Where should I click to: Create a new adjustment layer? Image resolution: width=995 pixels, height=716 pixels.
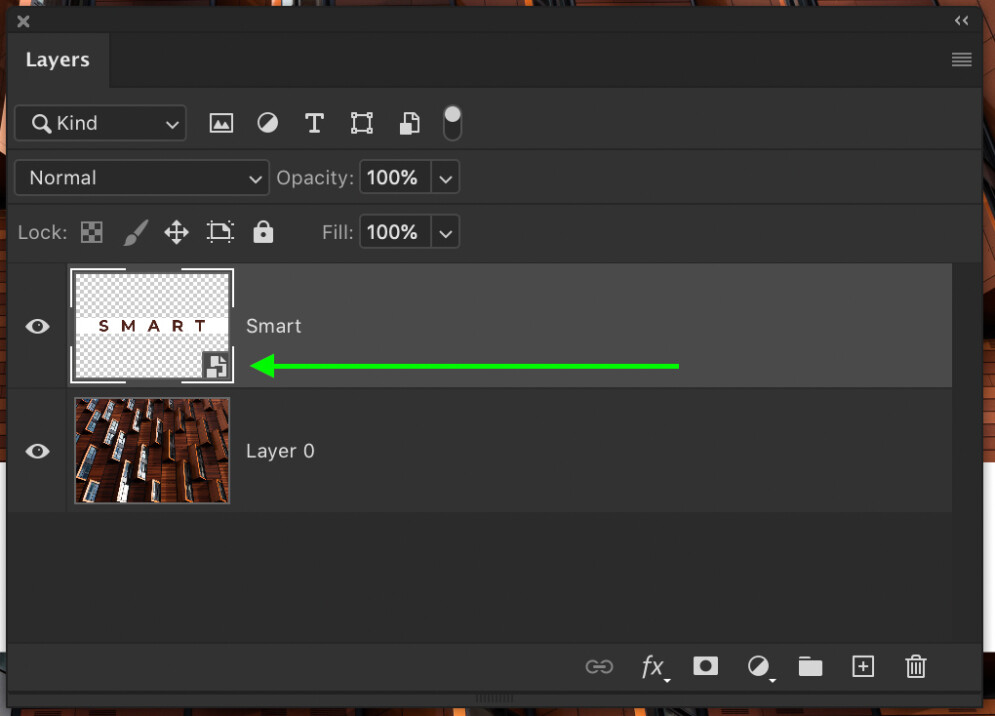click(x=758, y=667)
